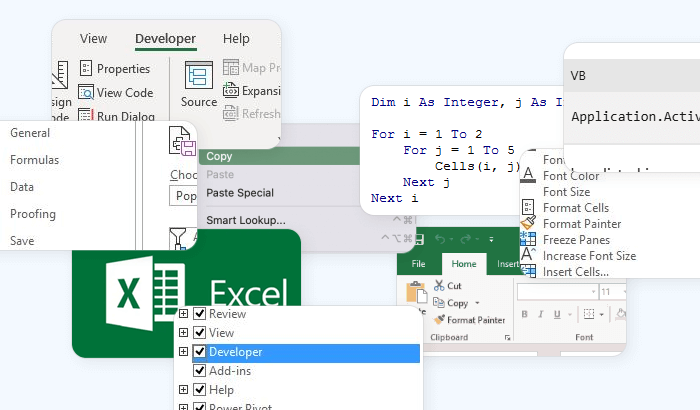700x410 pixels.
Task: Click the Borders icon
Action: [589, 314]
